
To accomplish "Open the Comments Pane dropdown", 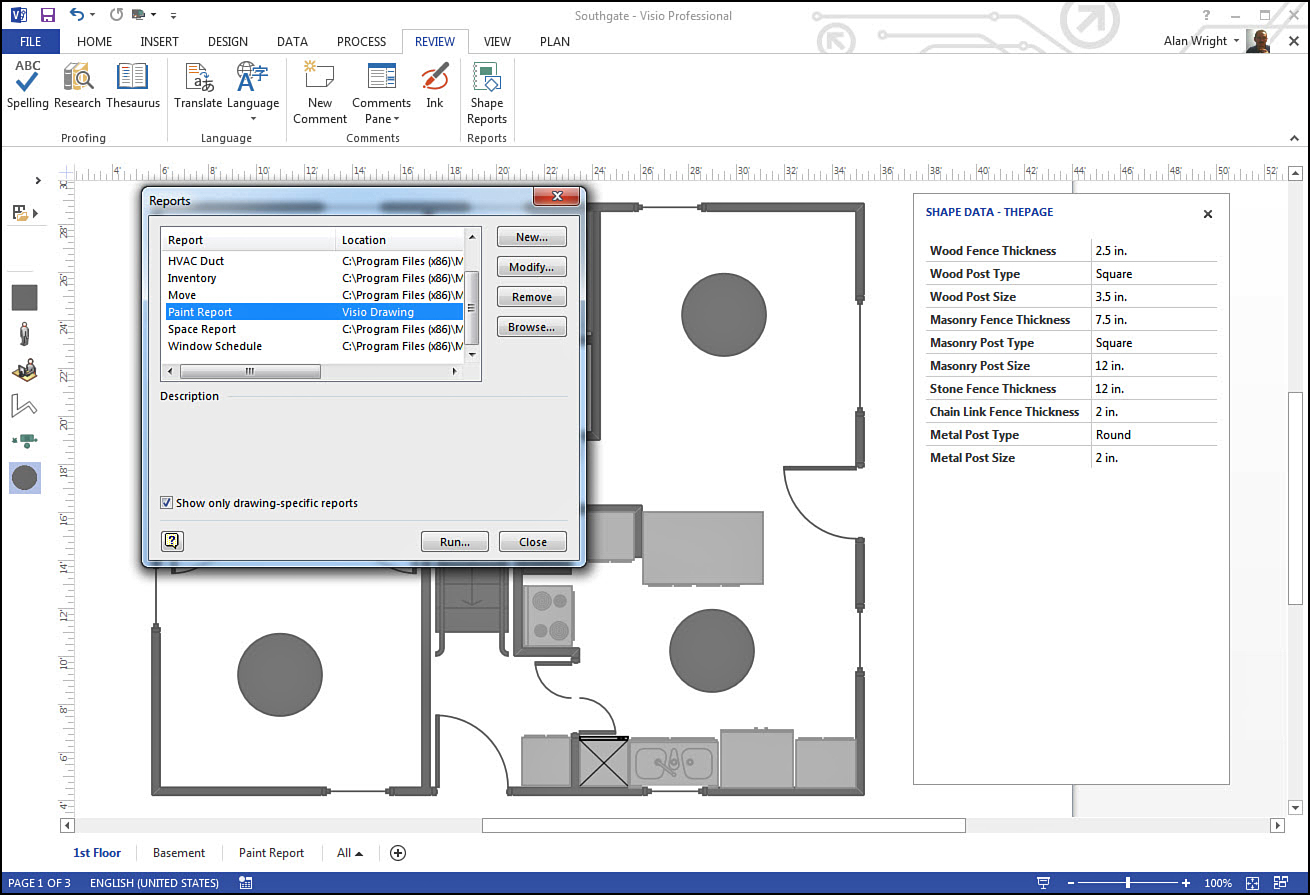I will [381, 92].
